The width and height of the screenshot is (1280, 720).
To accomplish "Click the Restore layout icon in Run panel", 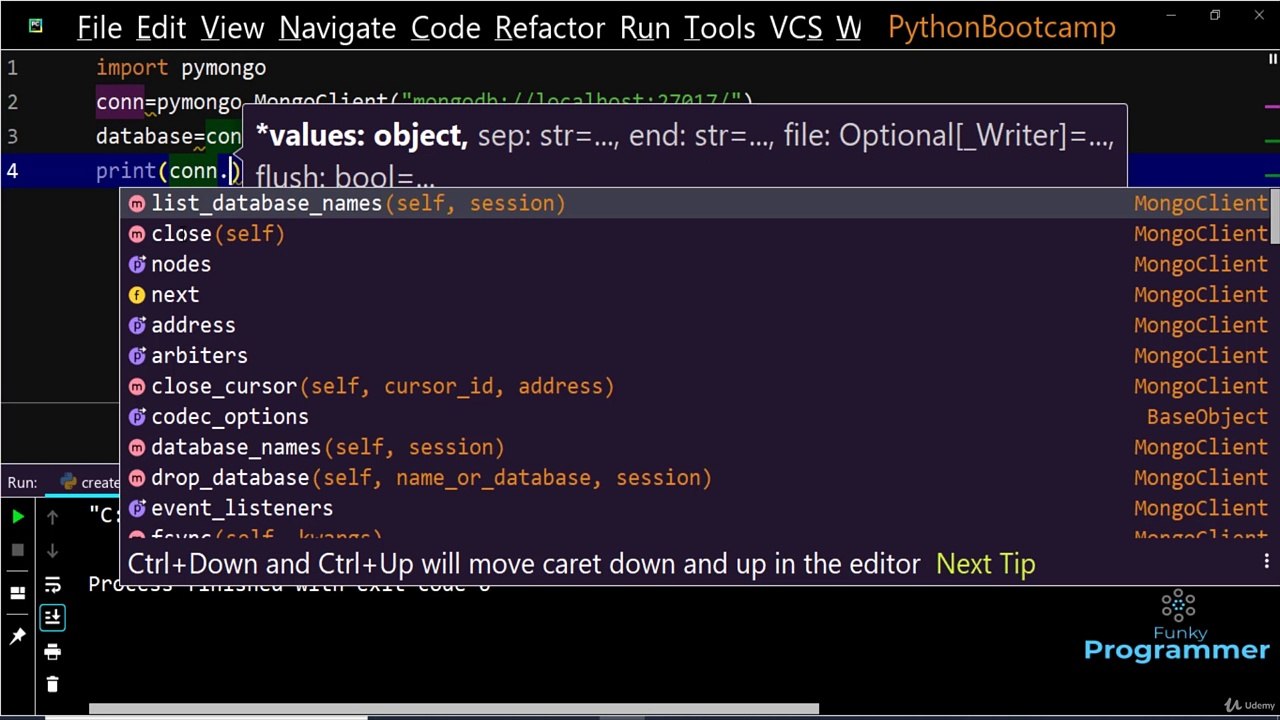I will click(x=18, y=593).
